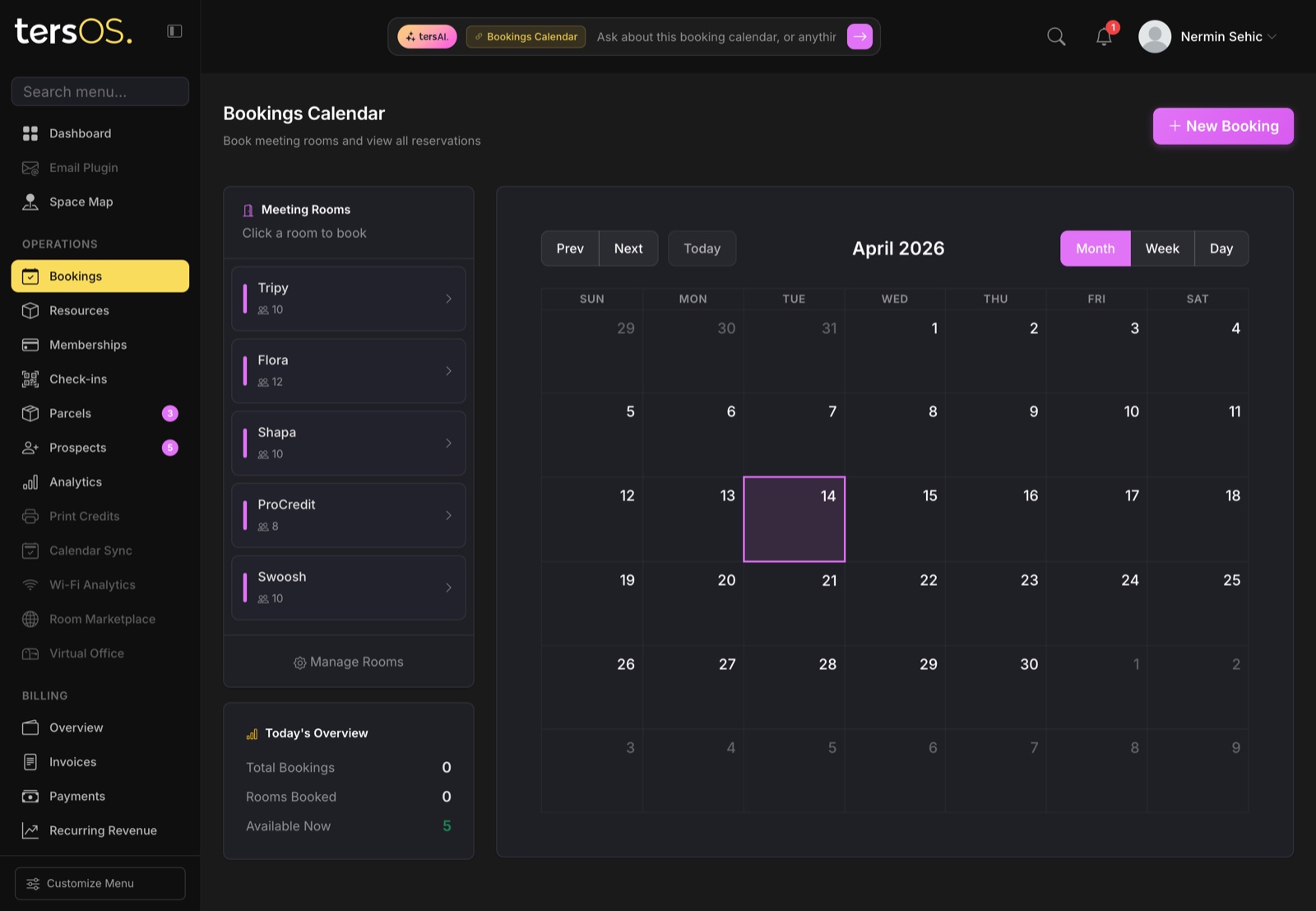Switch calendar to Day view
This screenshot has width=1316, height=911.
(1221, 248)
